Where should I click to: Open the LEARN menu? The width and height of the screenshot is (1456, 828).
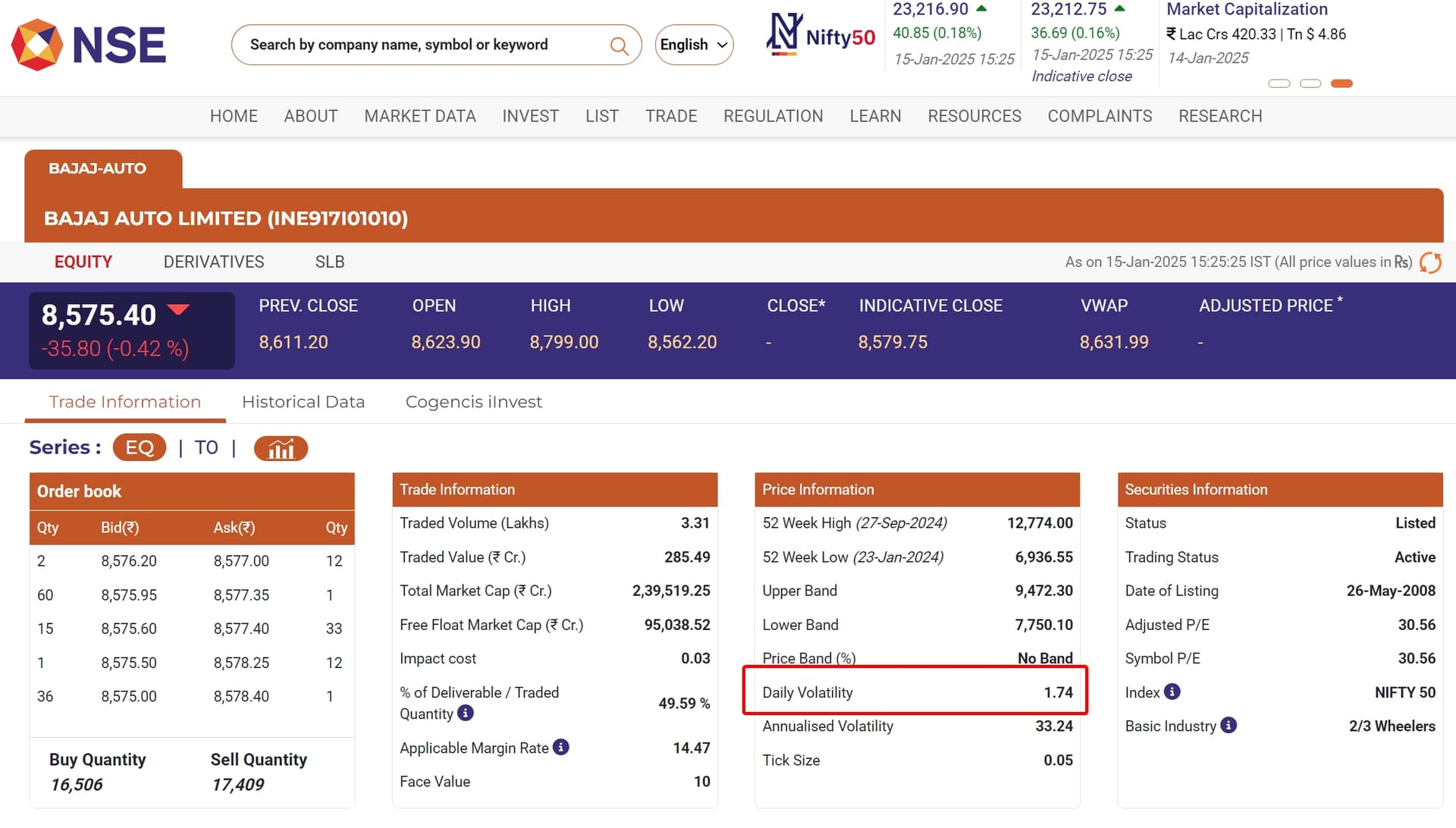tap(875, 117)
